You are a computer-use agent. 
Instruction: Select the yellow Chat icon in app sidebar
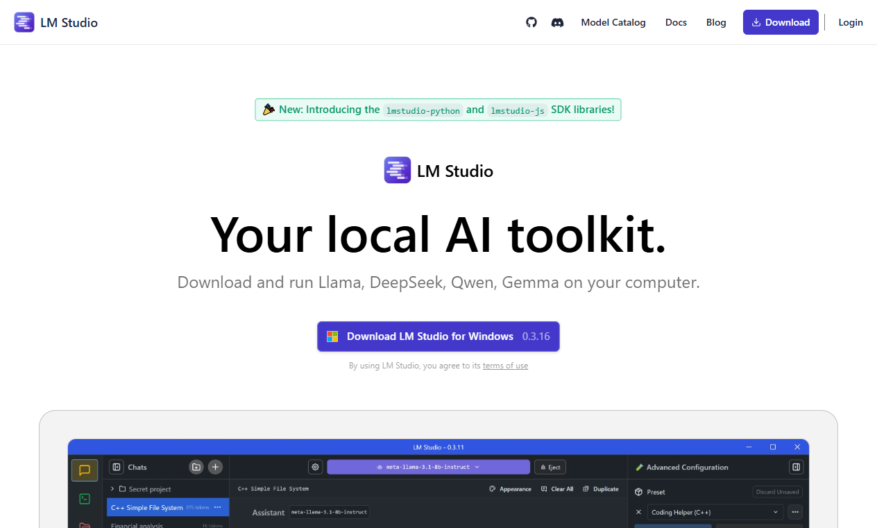[x=84, y=470]
